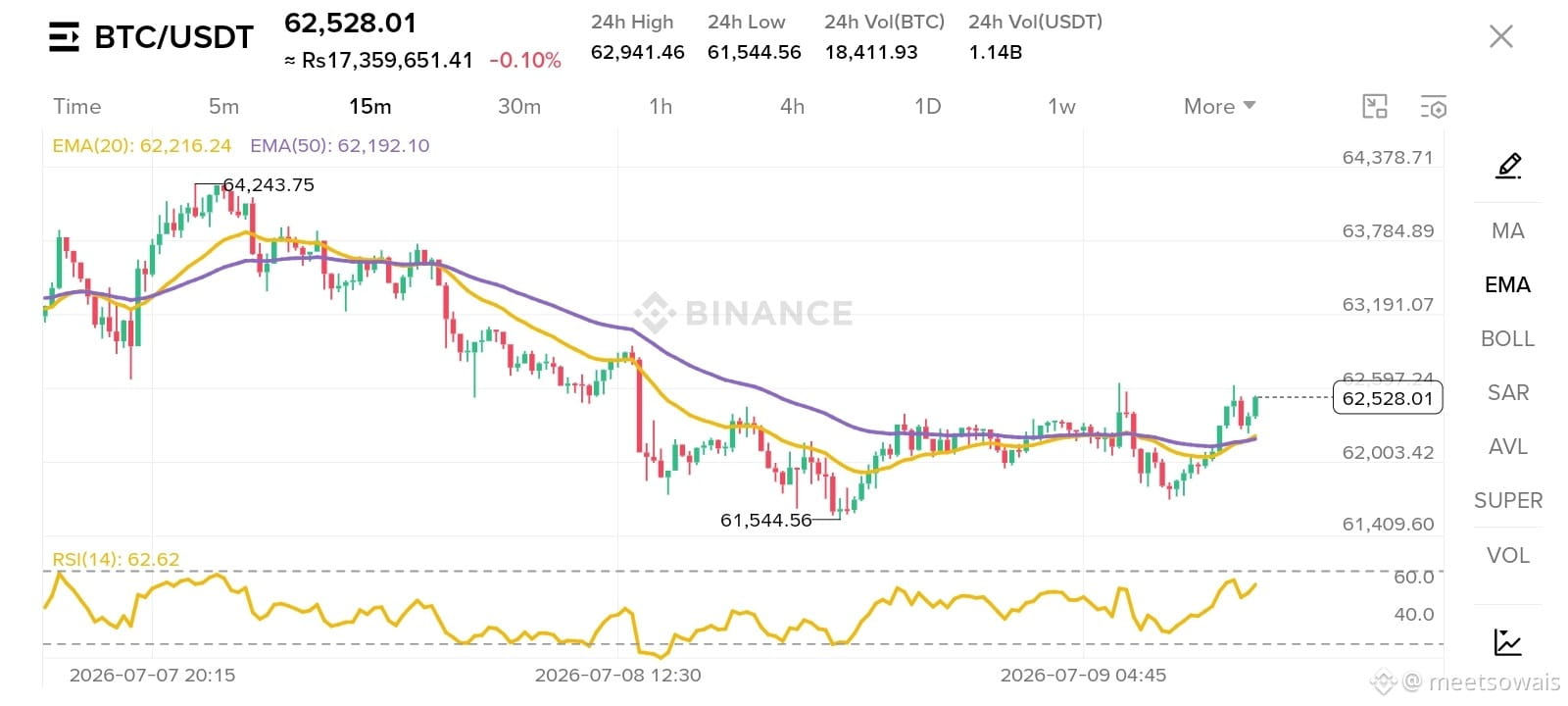Click the -0.10% price change value
The image size is (1568, 706).
coord(525,61)
